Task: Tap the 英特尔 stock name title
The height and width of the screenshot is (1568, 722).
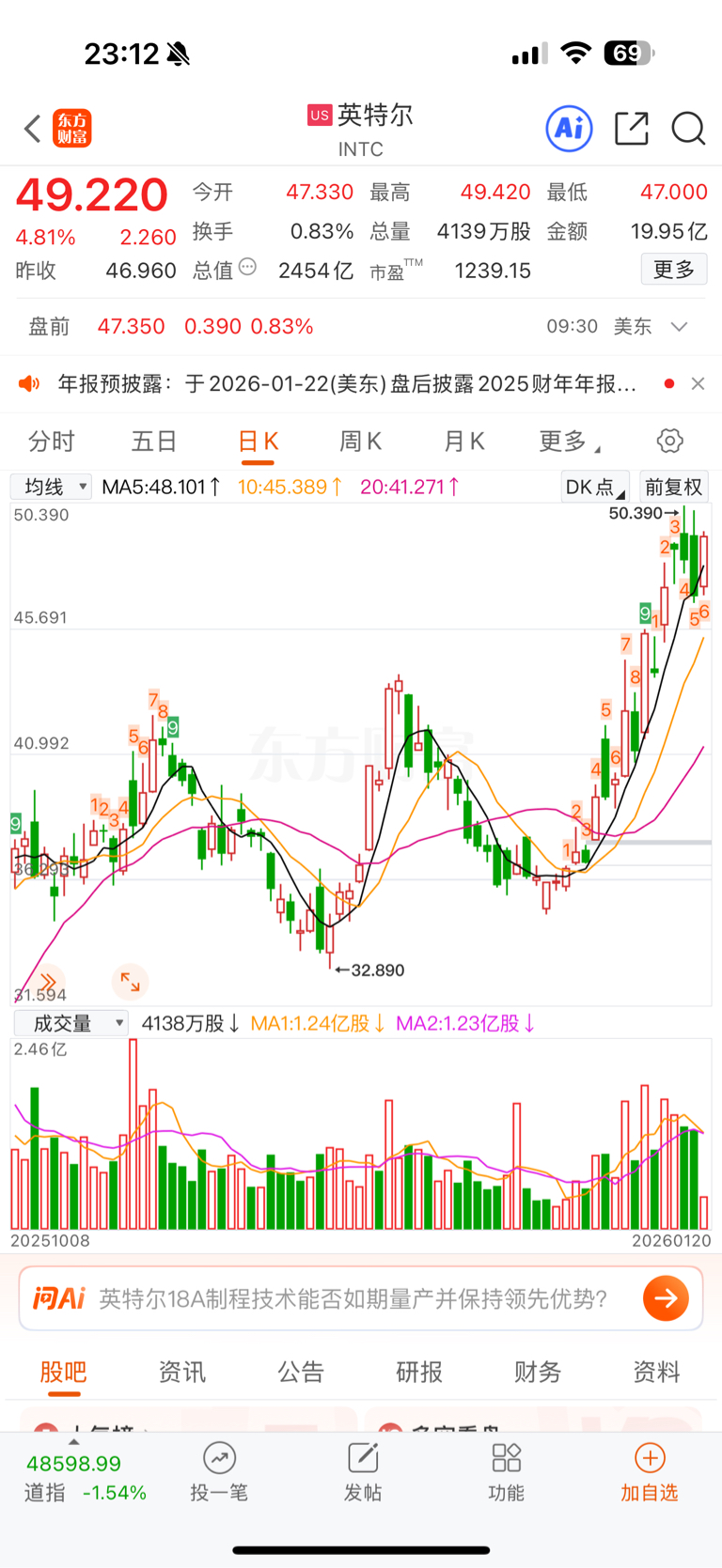Action: (375, 115)
